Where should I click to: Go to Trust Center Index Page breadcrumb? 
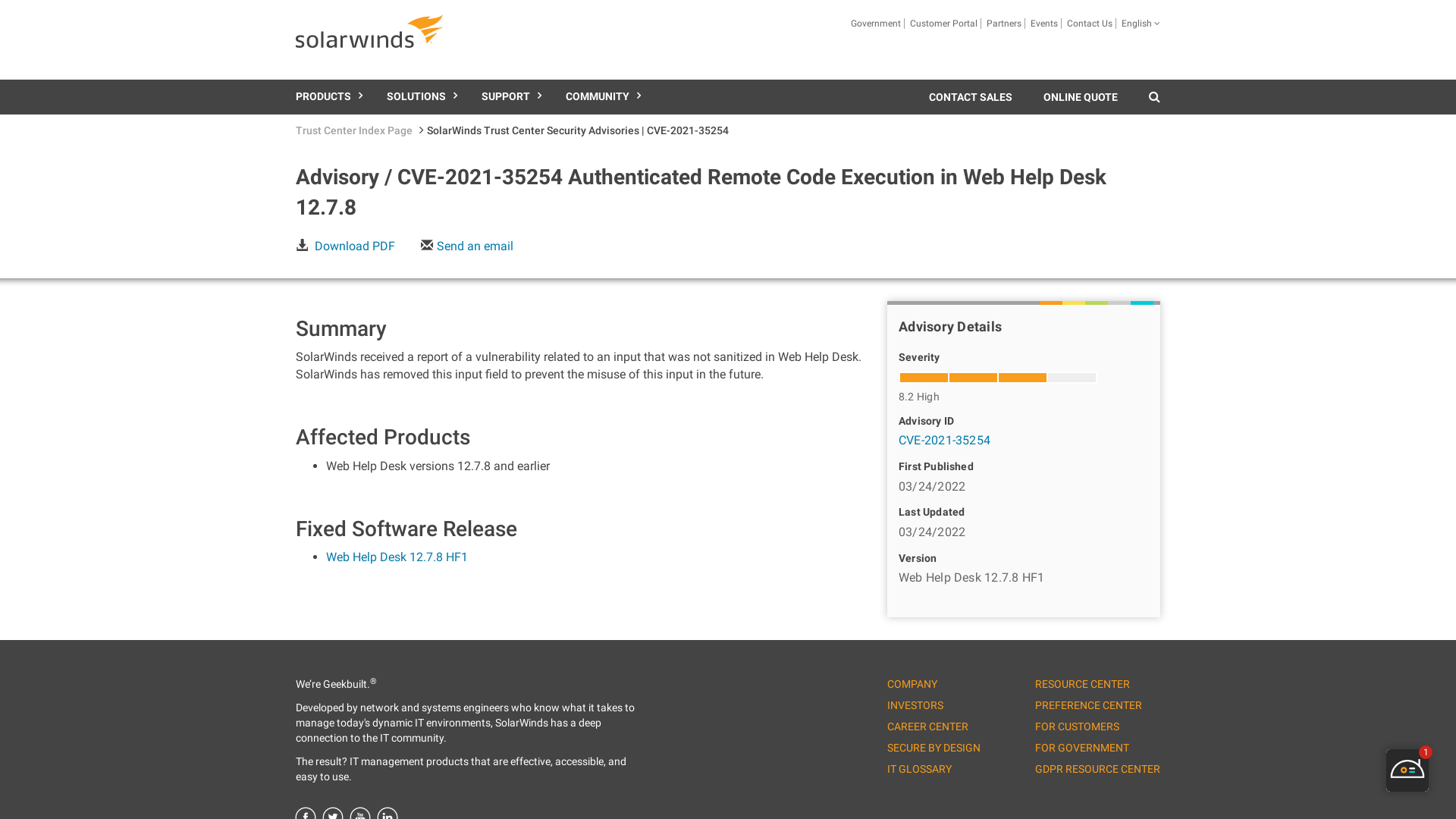354,130
